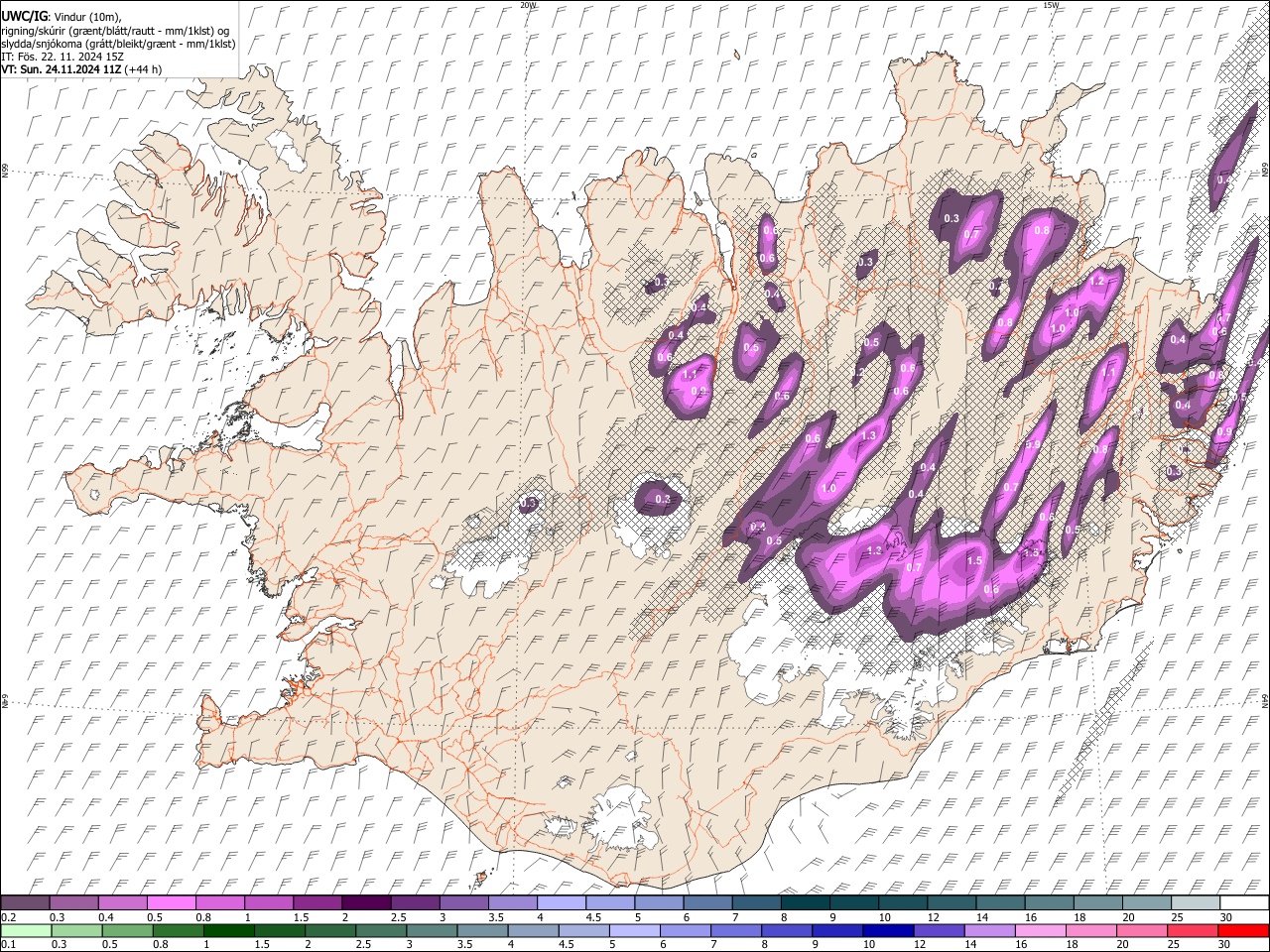
Task: Select the bottom-row swatch between 0.8 and 1
Action: [x=178, y=930]
